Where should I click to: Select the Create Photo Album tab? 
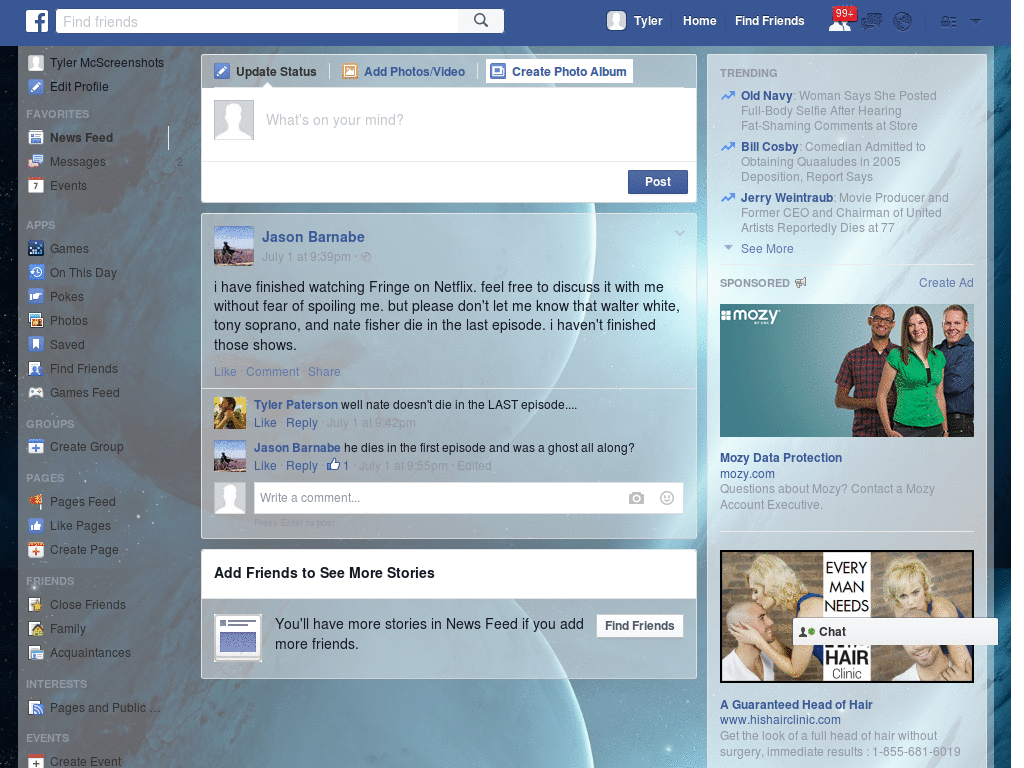559,71
